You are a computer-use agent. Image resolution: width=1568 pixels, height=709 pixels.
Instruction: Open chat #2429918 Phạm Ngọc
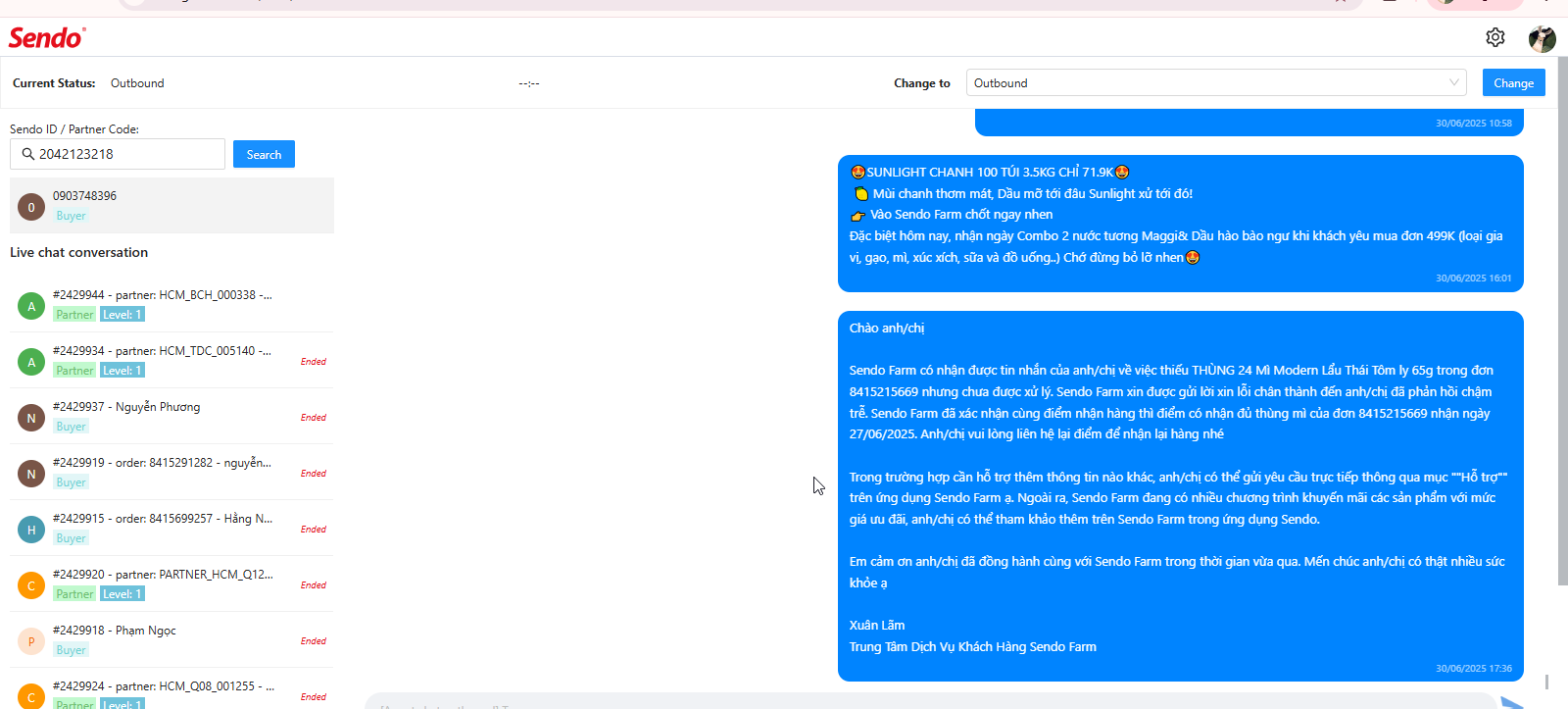(x=171, y=640)
